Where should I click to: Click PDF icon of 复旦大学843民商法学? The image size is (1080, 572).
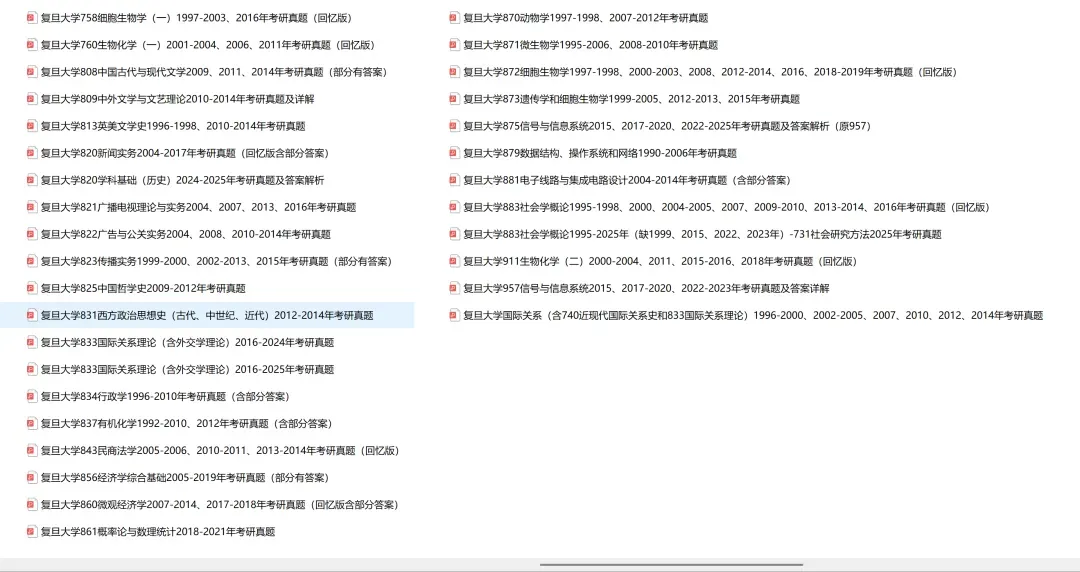coord(32,451)
